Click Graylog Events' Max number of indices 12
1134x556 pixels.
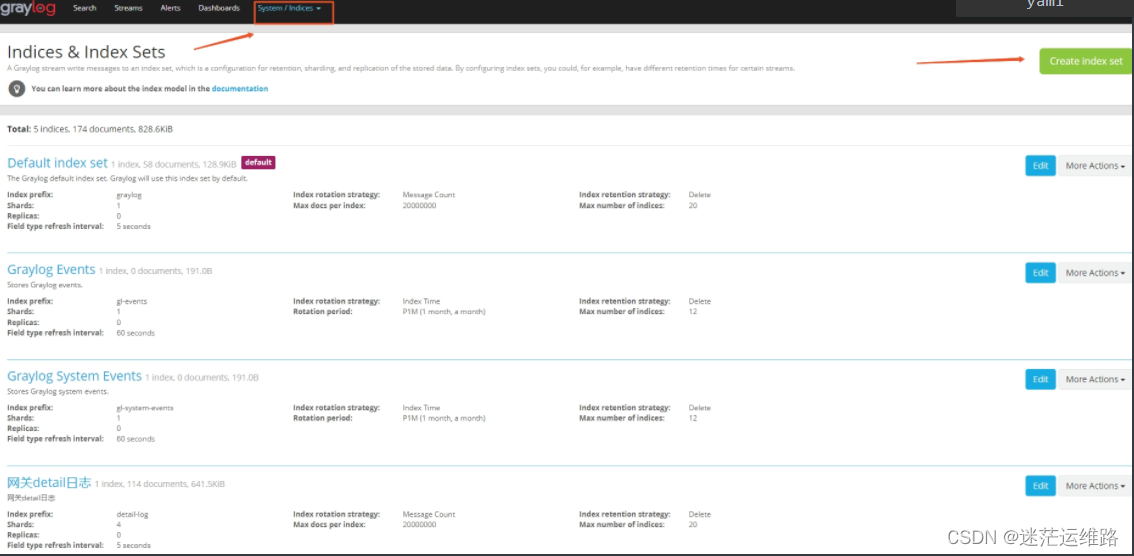[x=693, y=312]
